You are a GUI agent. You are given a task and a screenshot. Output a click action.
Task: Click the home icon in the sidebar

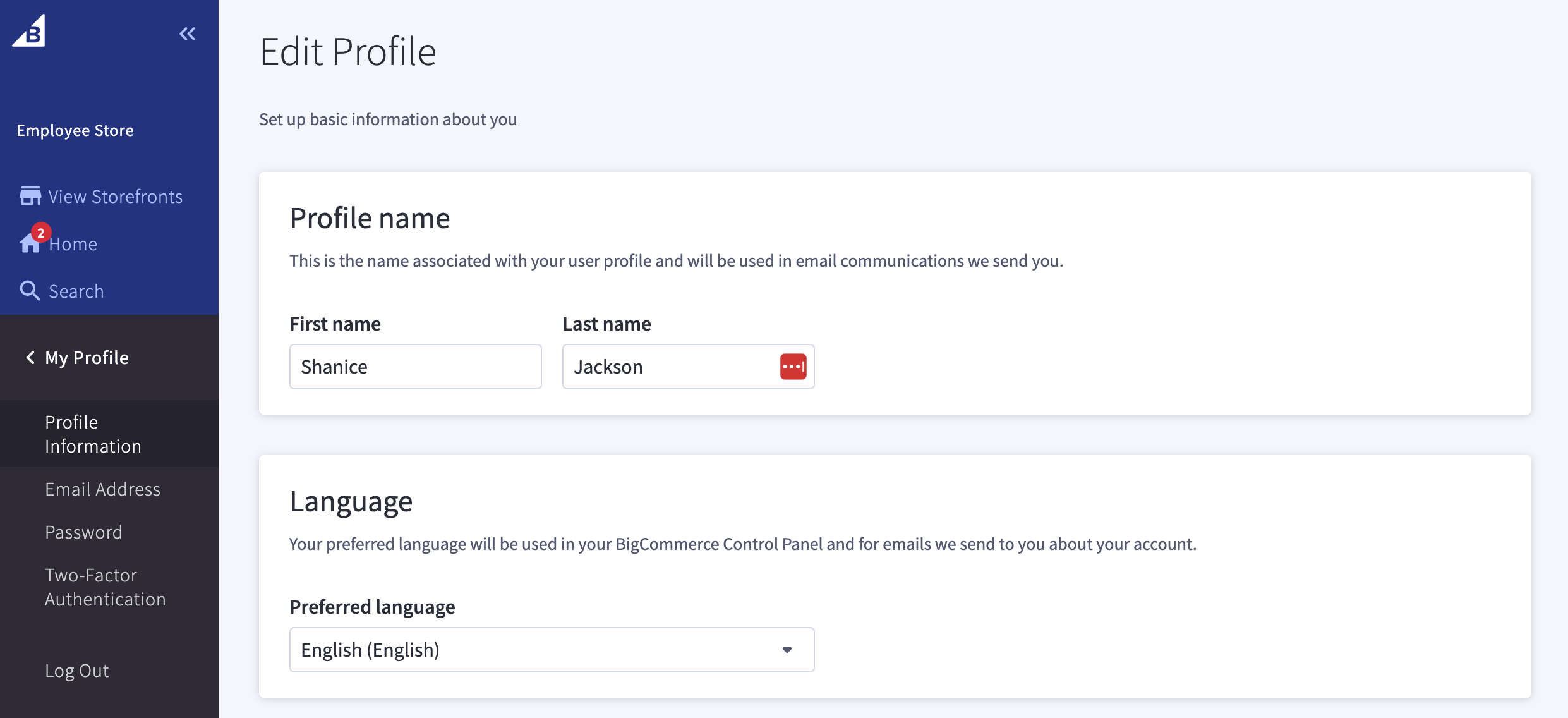(x=30, y=244)
